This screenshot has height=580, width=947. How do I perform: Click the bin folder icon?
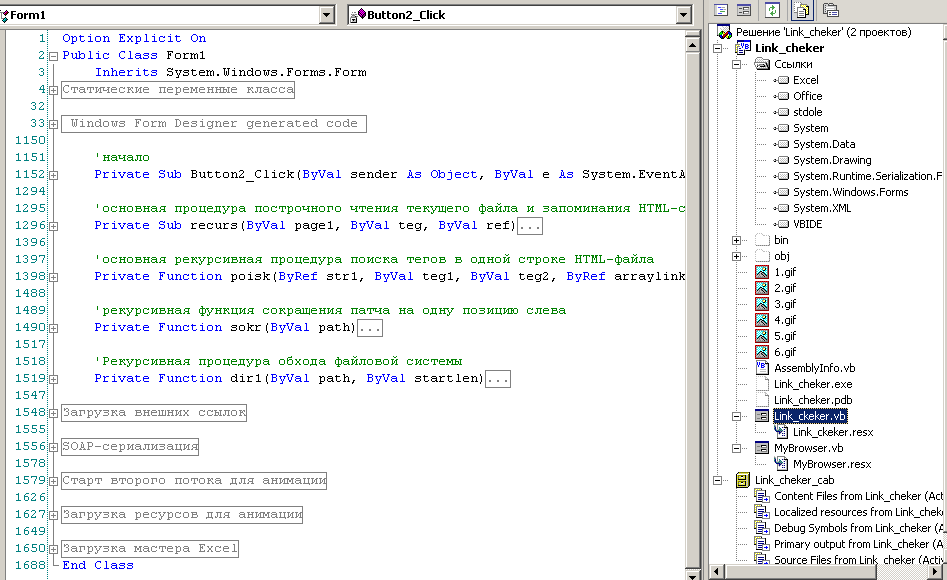tap(762, 240)
